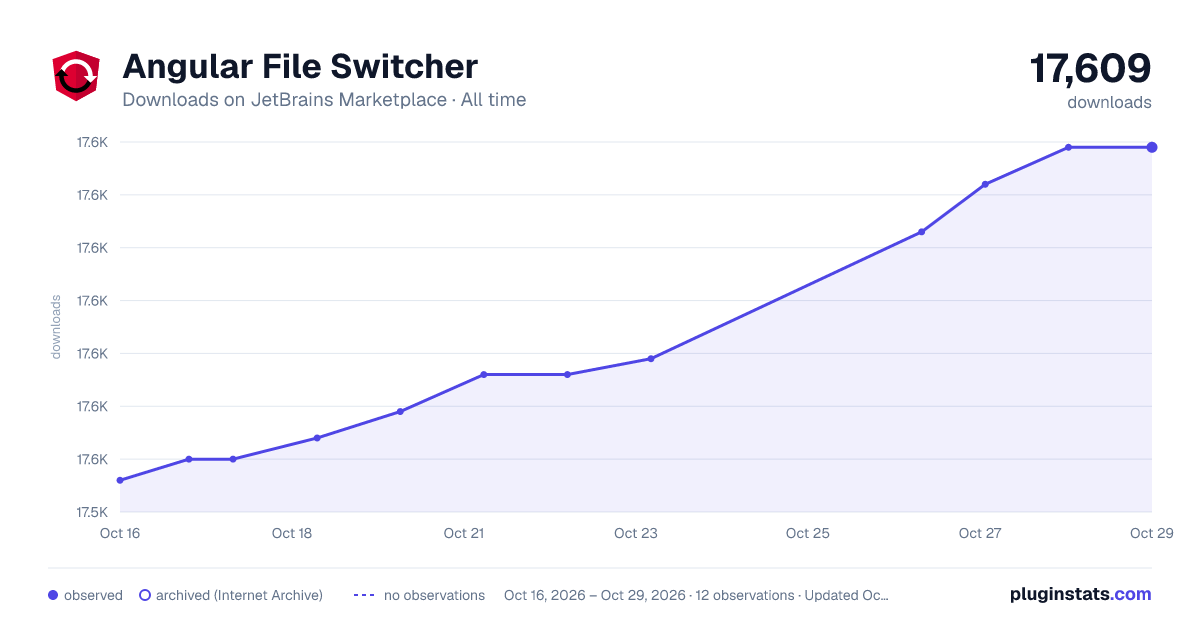
Task: Click the 'downloads' label under 17,609
Action: click(1109, 102)
